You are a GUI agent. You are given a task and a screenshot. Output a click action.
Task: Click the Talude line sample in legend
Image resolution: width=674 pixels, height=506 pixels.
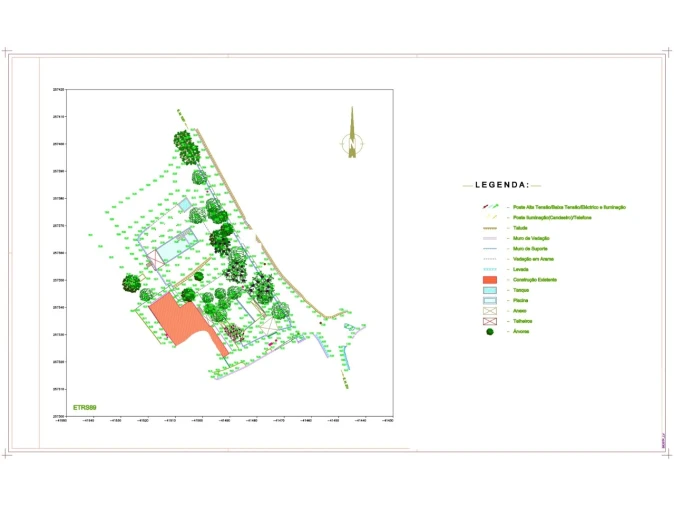(490, 228)
